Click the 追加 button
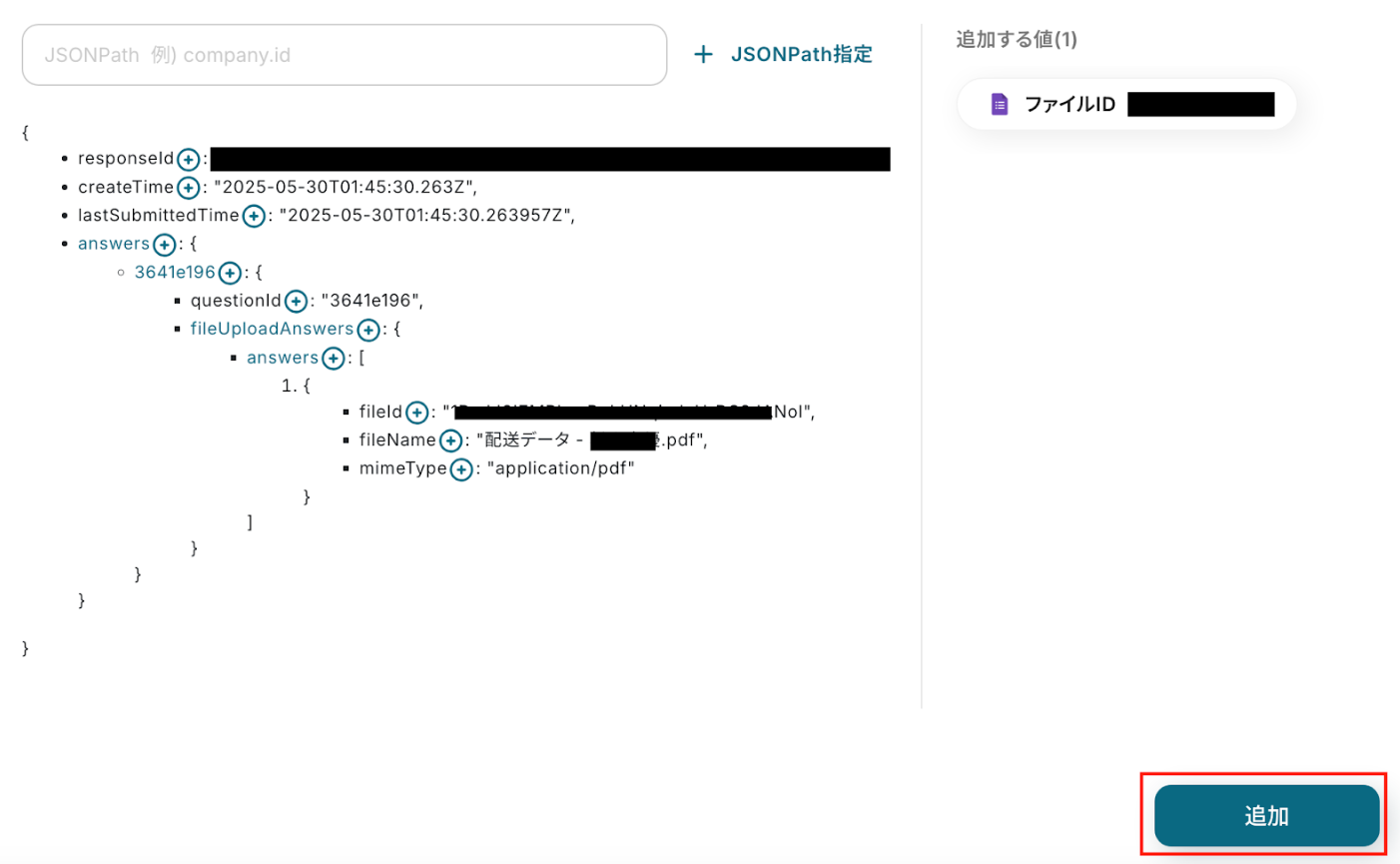Viewport: 1400px width, 864px height. point(1266,815)
